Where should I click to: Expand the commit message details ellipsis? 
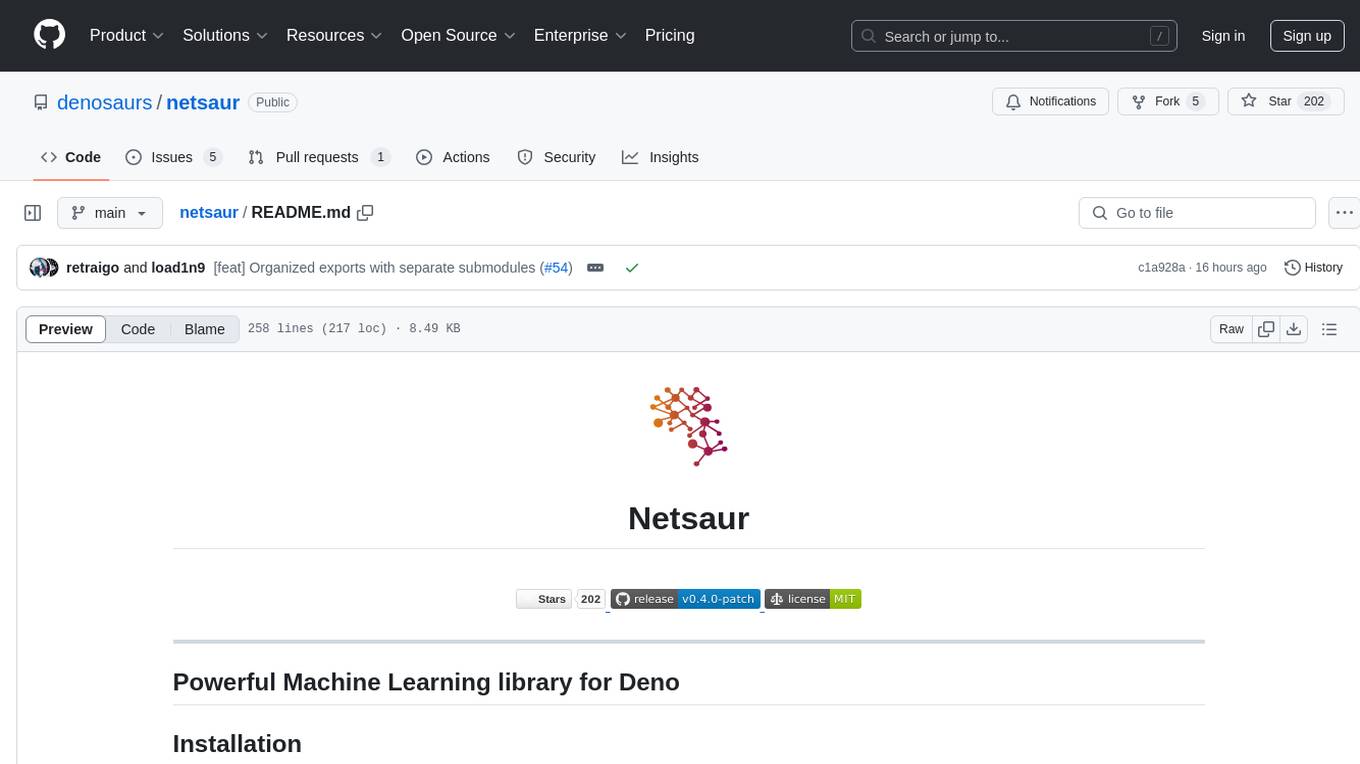point(595,268)
